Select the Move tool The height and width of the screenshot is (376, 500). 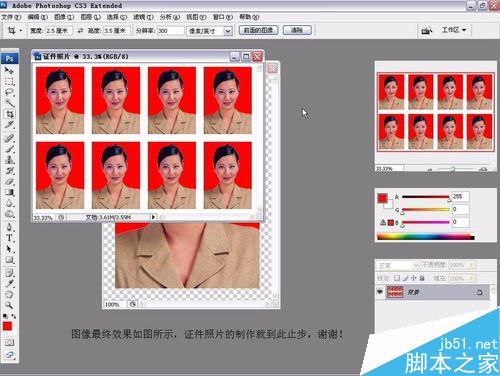9,70
